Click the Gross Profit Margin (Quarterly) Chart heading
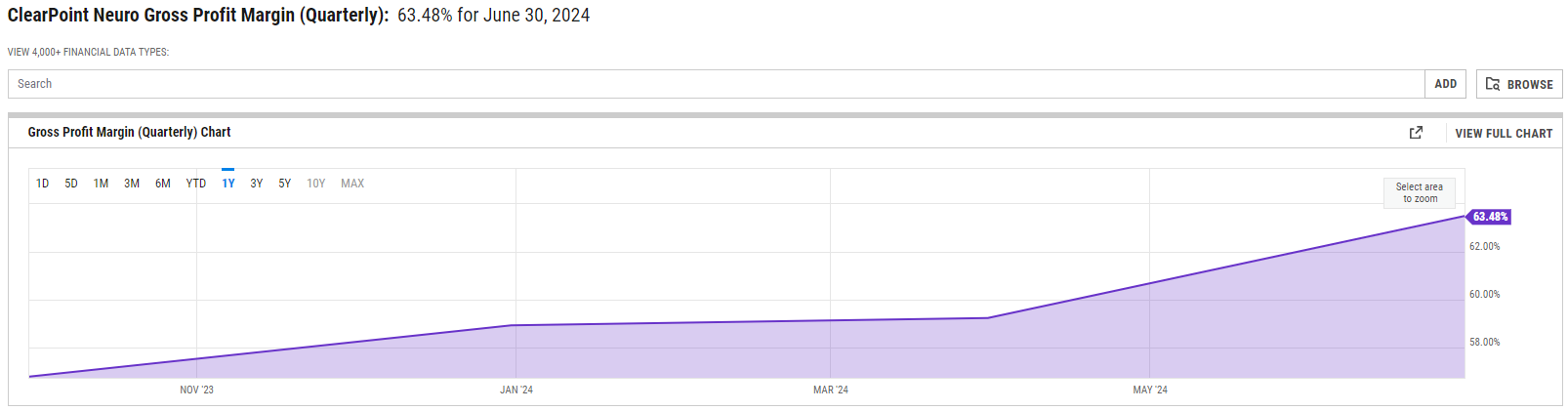The height and width of the screenshot is (411, 1568). point(129,132)
